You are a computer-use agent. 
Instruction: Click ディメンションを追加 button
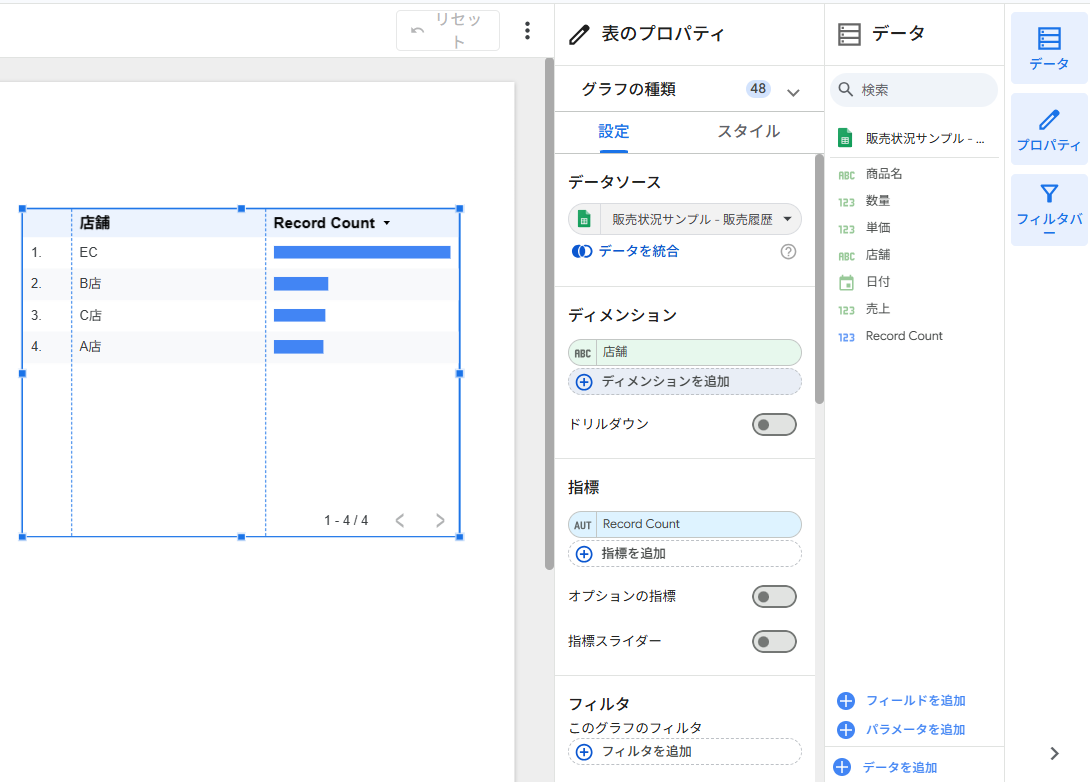(685, 382)
